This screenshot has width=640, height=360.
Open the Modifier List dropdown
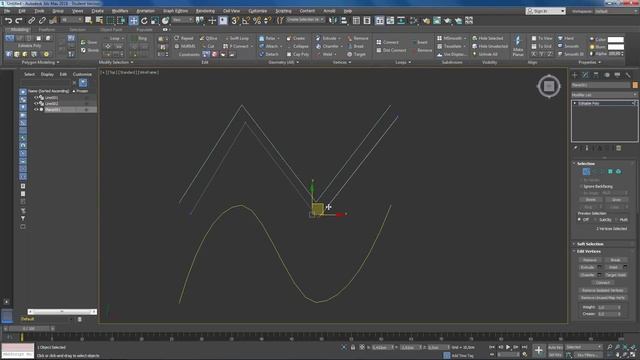tap(604, 95)
